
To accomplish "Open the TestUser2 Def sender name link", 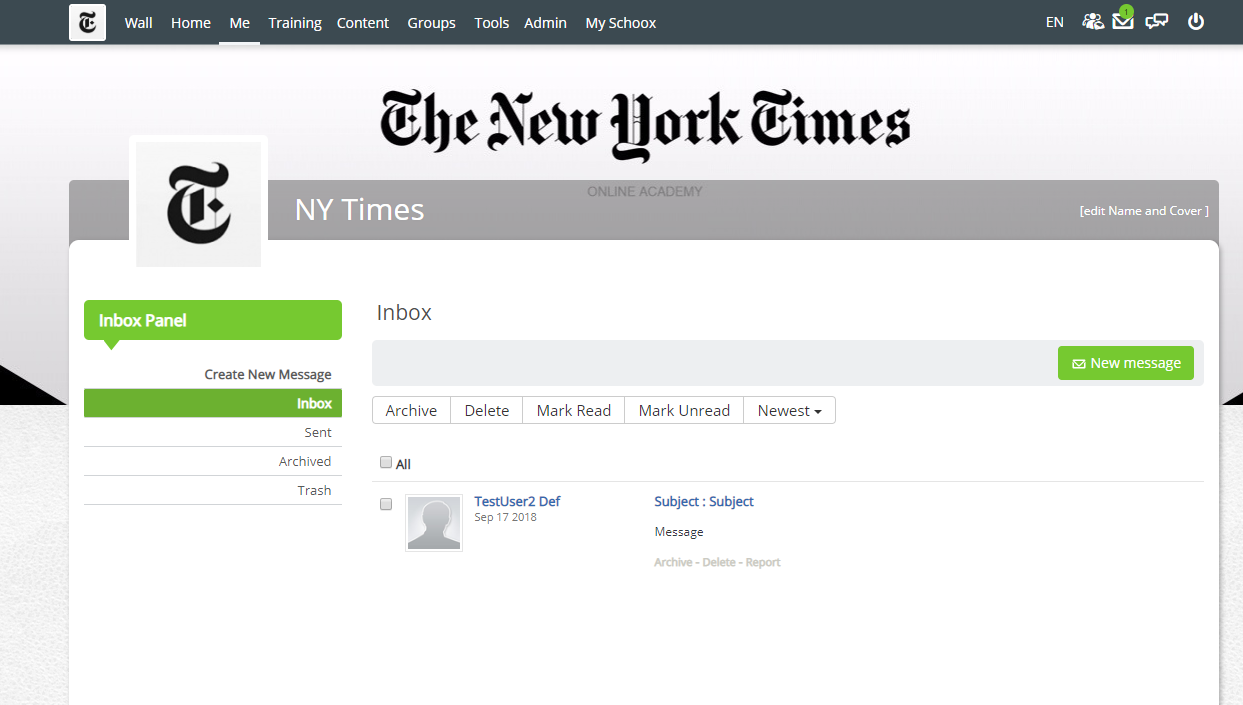I will click(517, 501).
